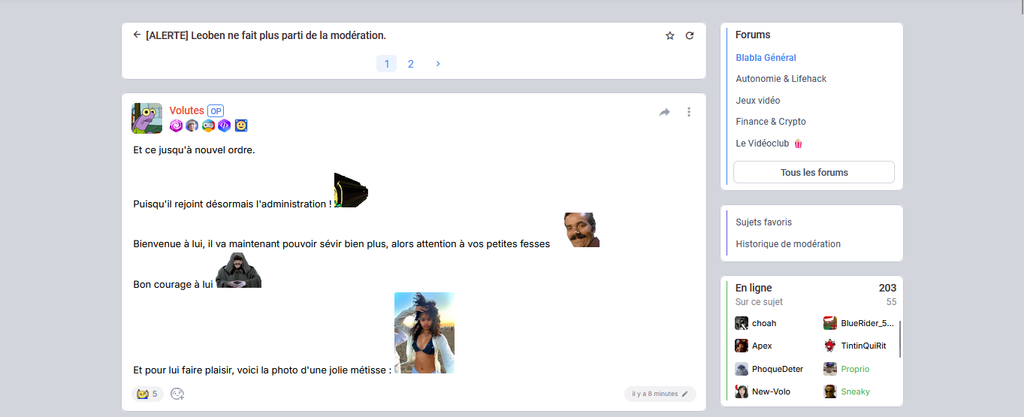Open the Blabla Général forum

pyautogui.click(x=766, y=57)
